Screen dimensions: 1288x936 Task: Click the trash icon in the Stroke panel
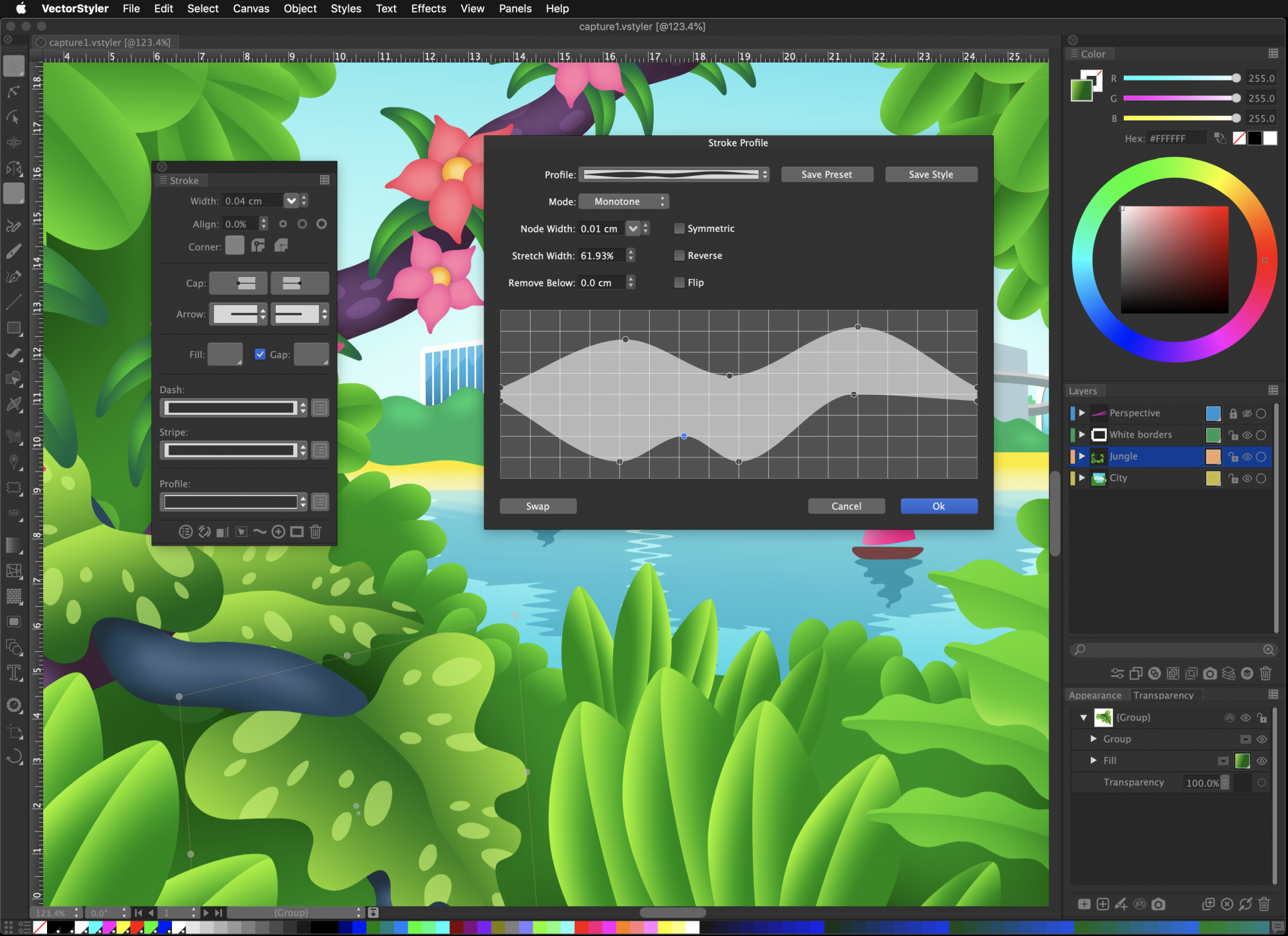pos(316,532)
